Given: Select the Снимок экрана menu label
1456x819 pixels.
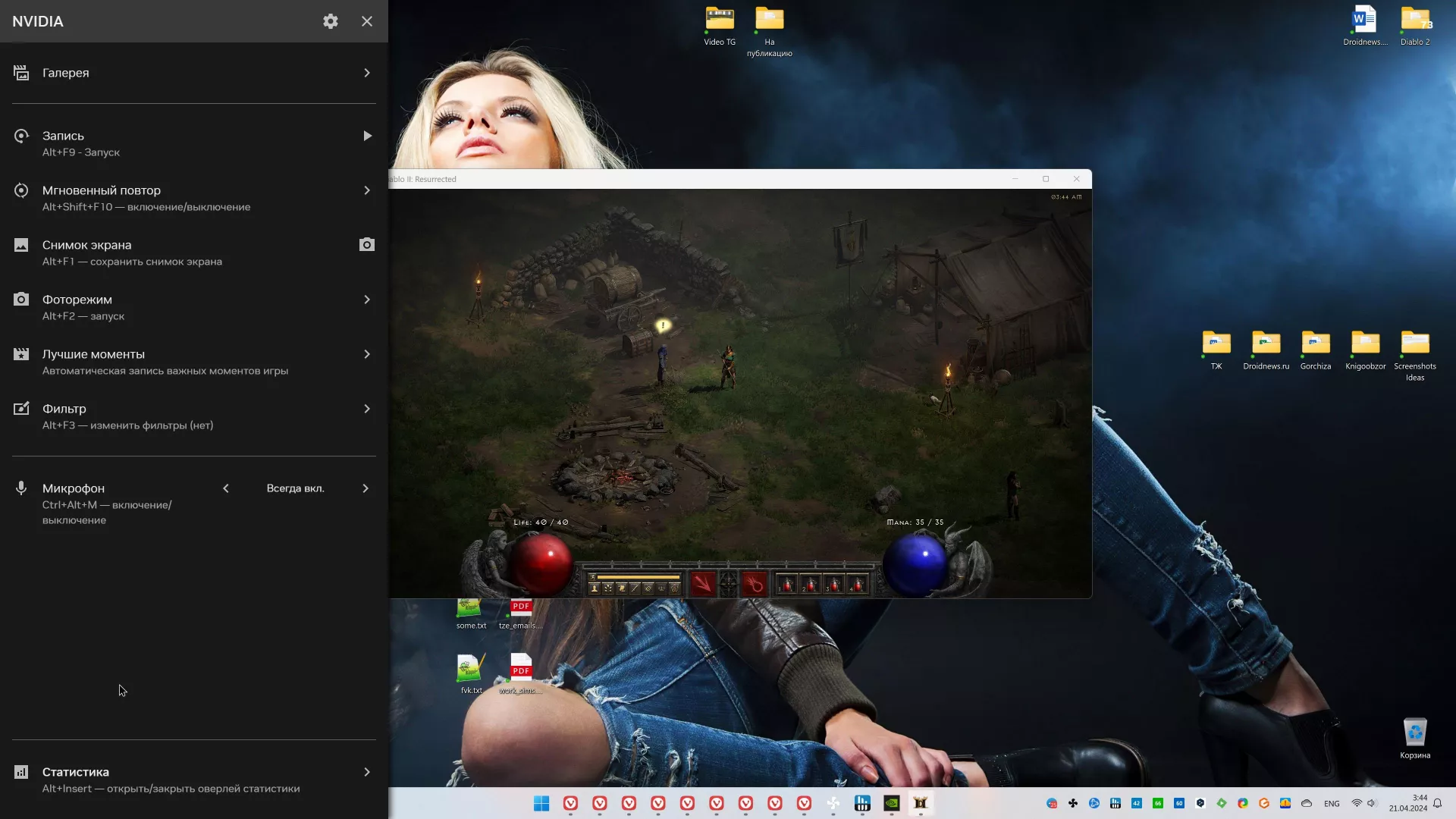Looking at the screenshot, I should tap(87, 245).
